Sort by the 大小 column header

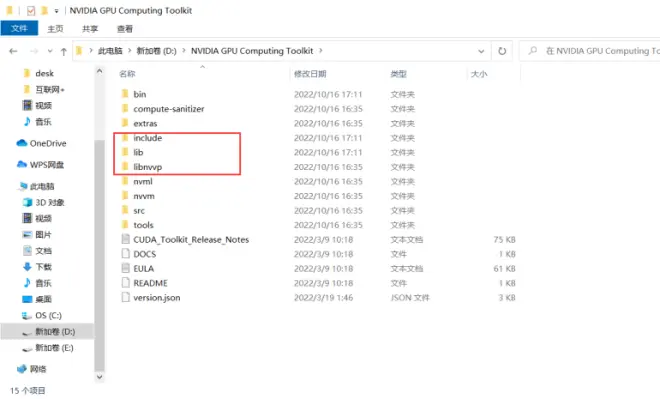click(479, 74)
